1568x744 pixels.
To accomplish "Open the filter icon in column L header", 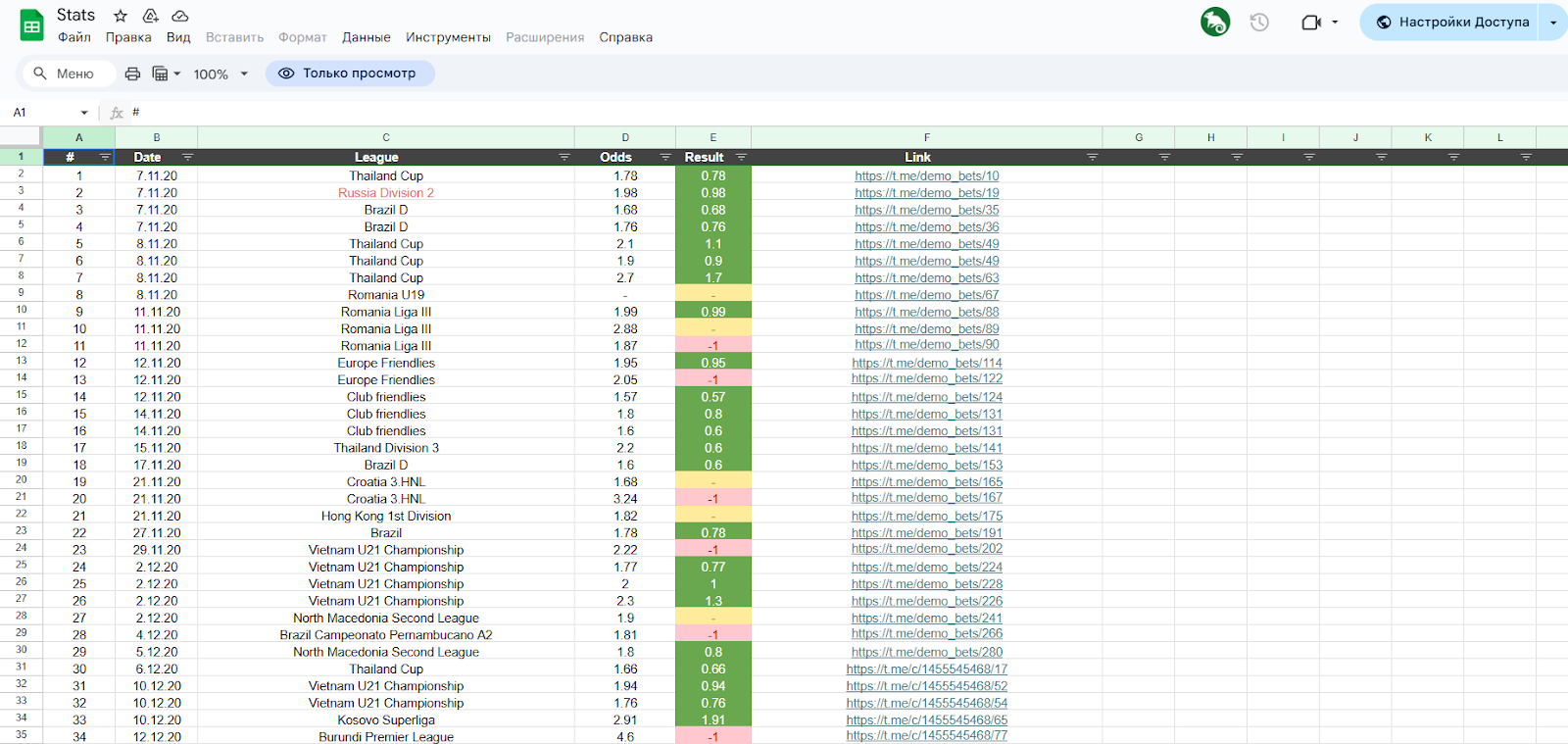I will [1526, 157].
